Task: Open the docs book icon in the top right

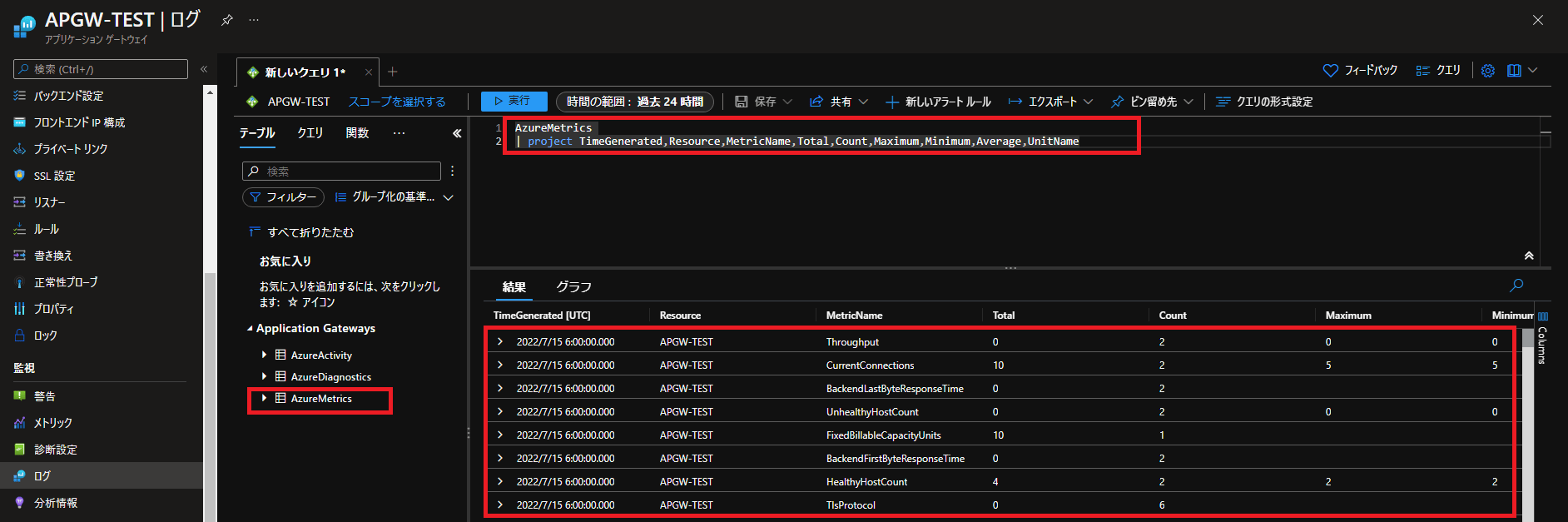Action: 1514,71
